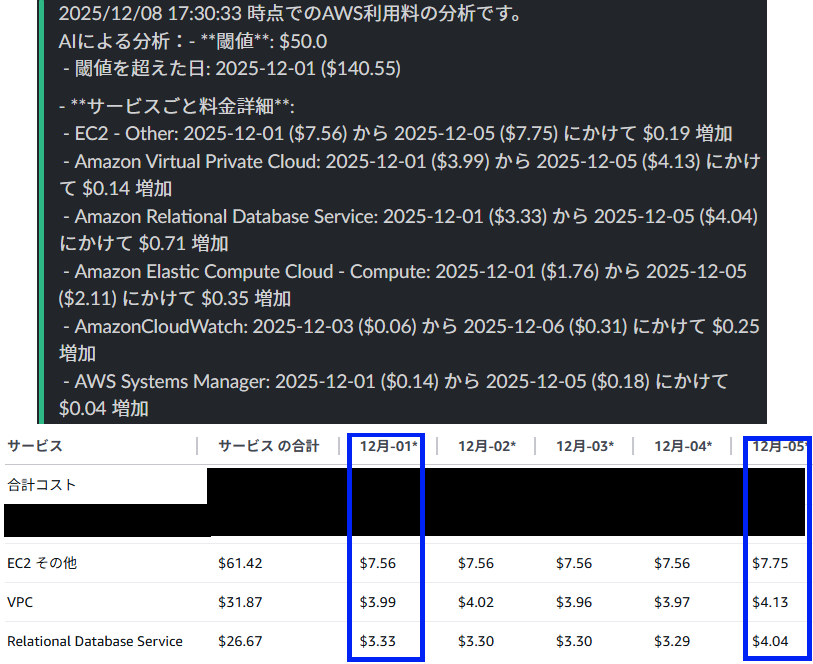
Task: Click the $7.75 EC2 cell
Action: (x=769, y=563)
